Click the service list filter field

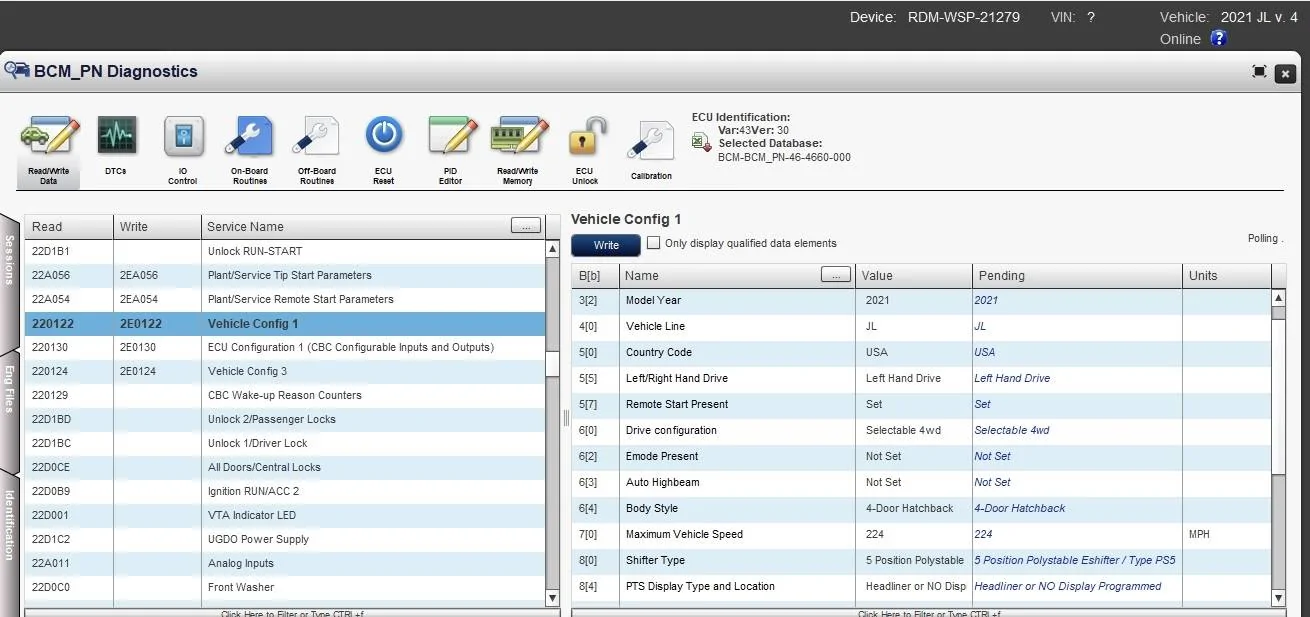click(x=292, y=612)
